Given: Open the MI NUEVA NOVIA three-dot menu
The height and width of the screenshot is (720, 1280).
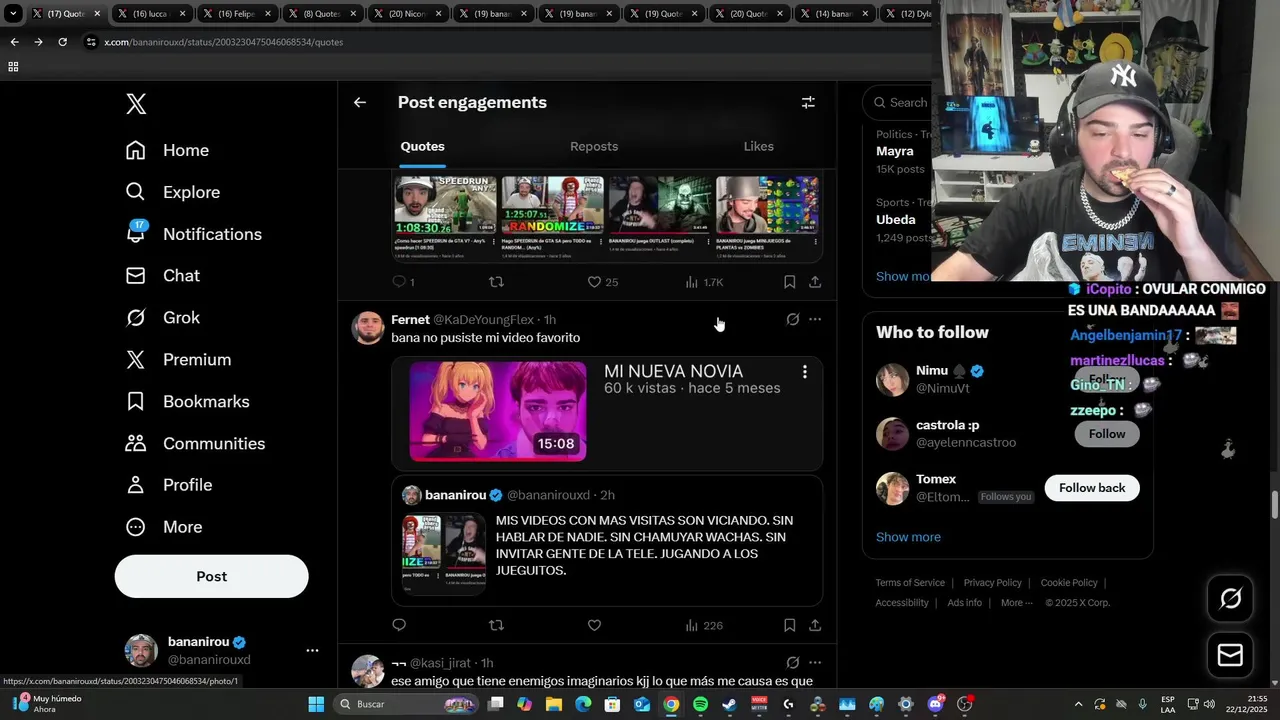Looking at the screenshot, I should 805,372.
